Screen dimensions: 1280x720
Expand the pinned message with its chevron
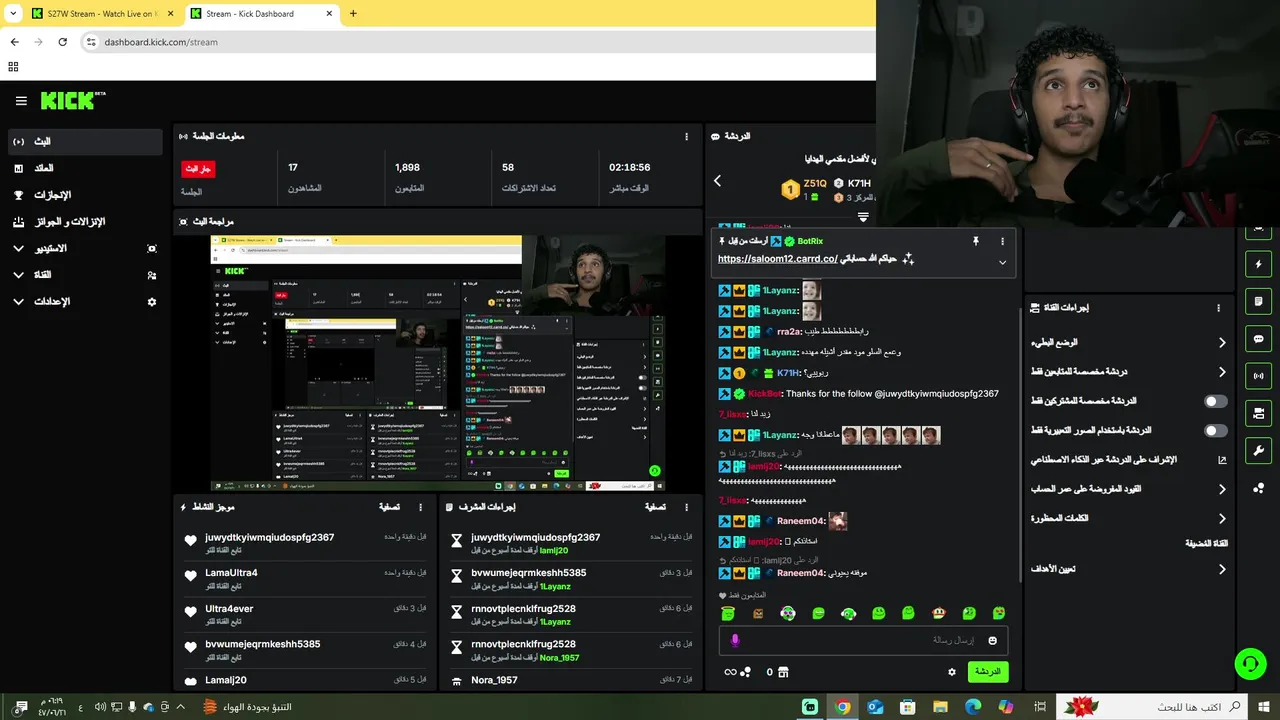coord(1002,262)
